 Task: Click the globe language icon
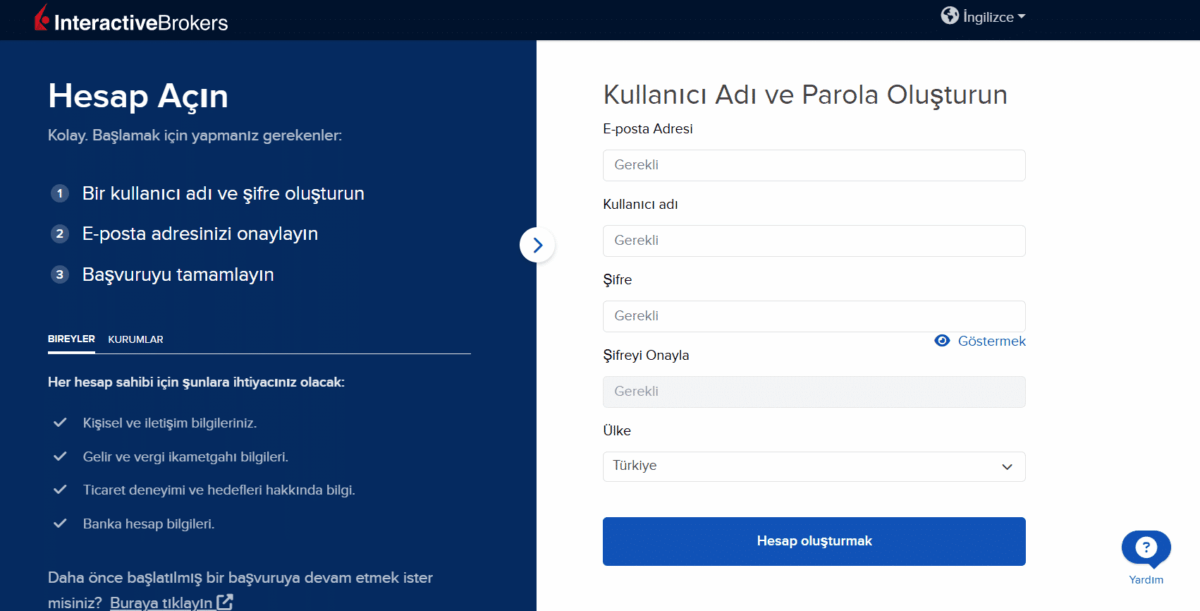coord(950,16)
